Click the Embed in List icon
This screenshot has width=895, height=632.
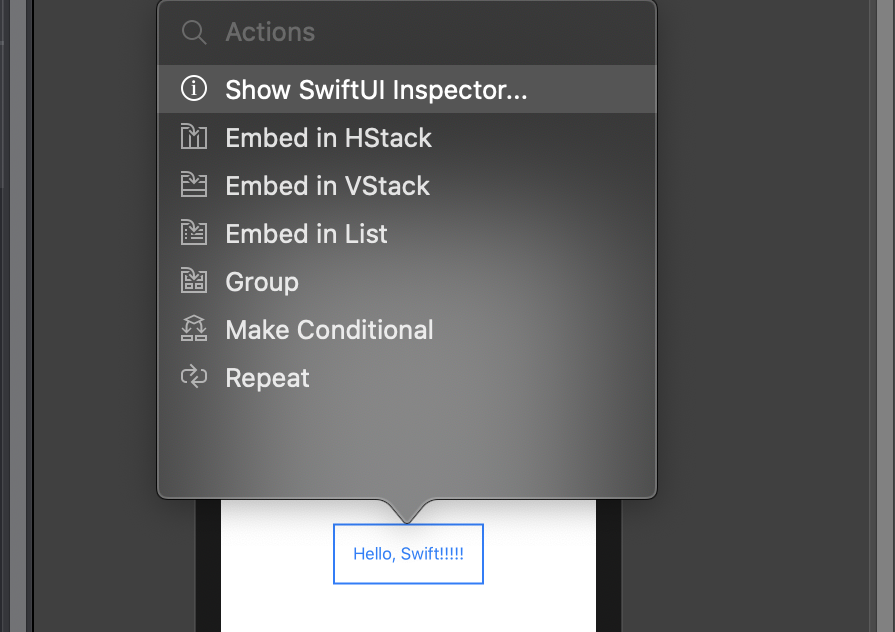click(193, 233)
